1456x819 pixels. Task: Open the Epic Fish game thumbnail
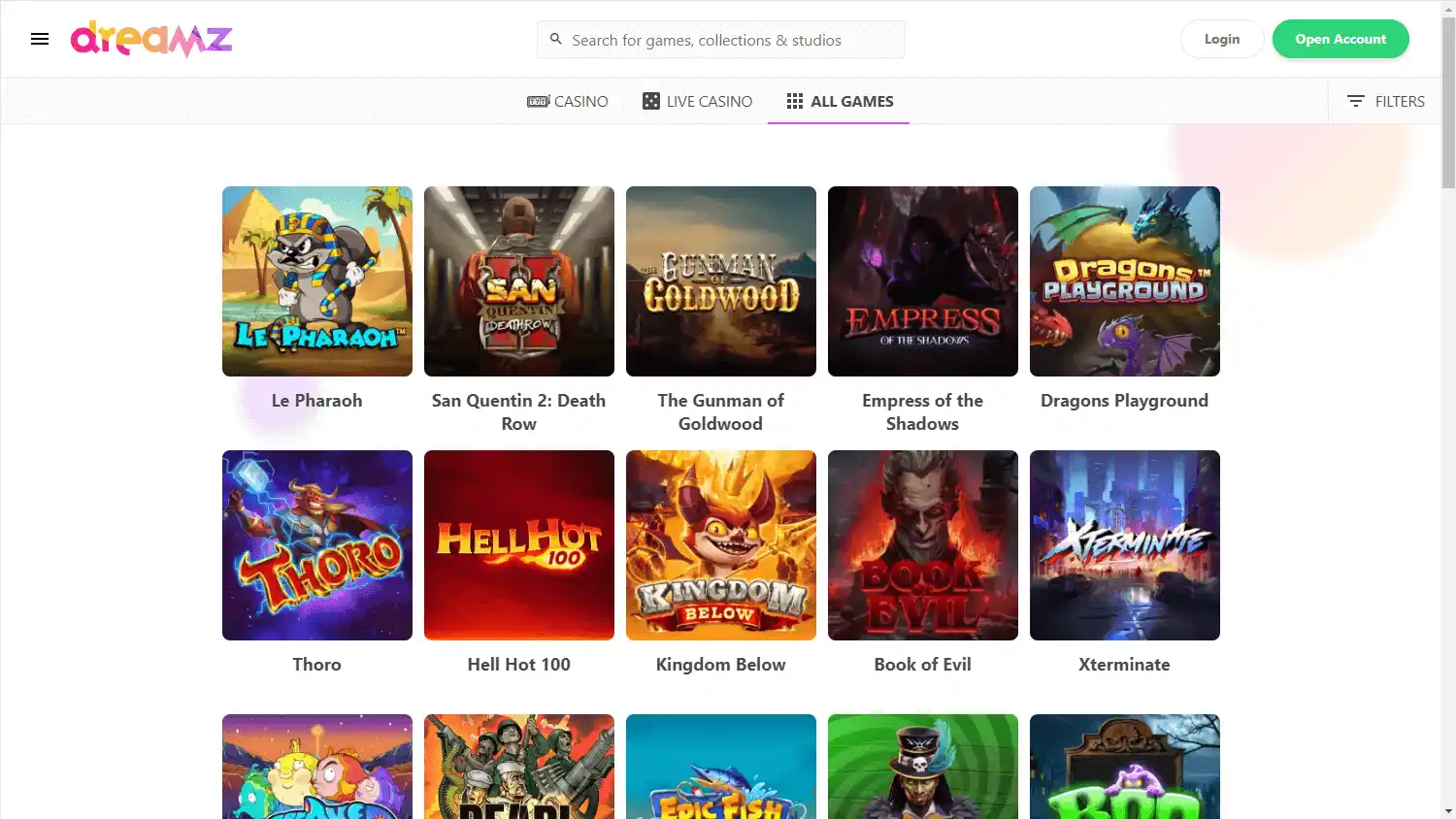(x=721, y=767)
